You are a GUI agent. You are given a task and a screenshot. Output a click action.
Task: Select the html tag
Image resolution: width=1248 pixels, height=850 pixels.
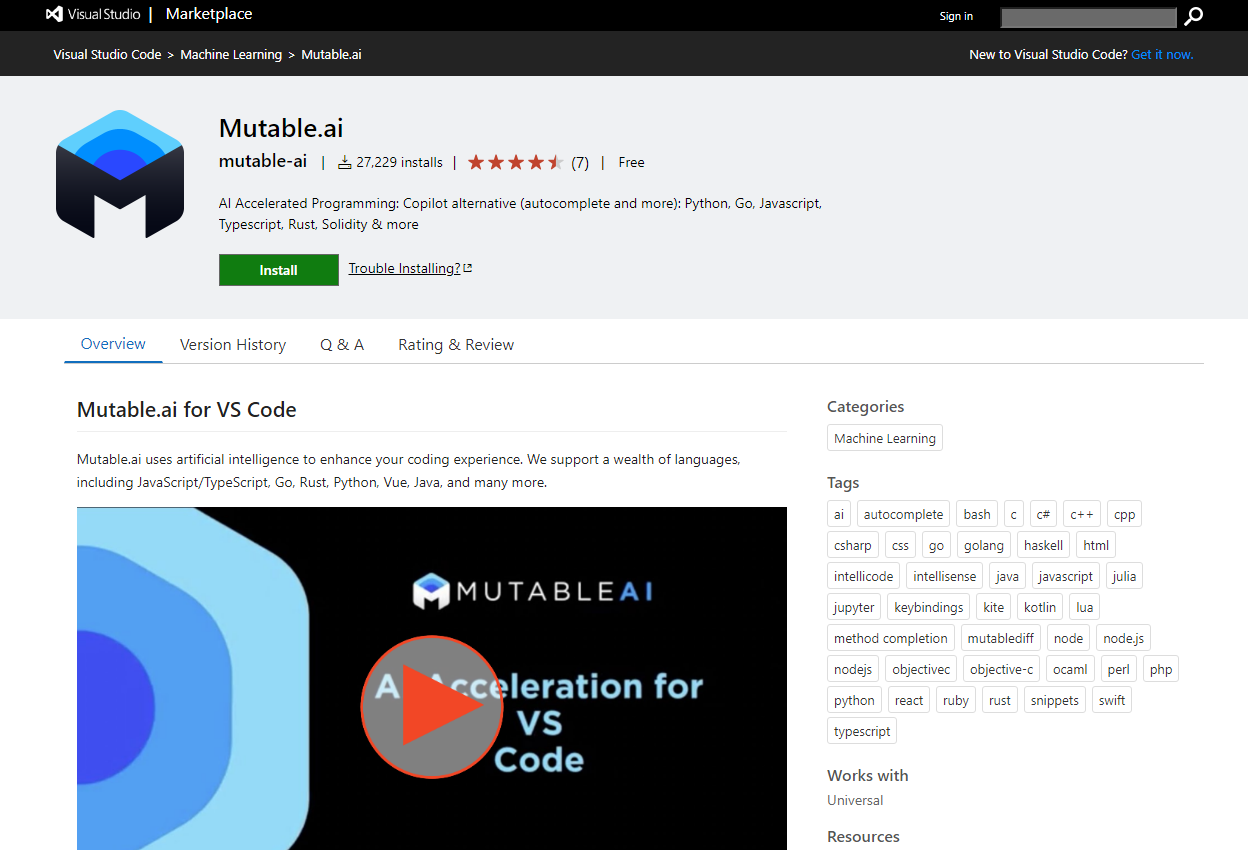[1096, 545]
